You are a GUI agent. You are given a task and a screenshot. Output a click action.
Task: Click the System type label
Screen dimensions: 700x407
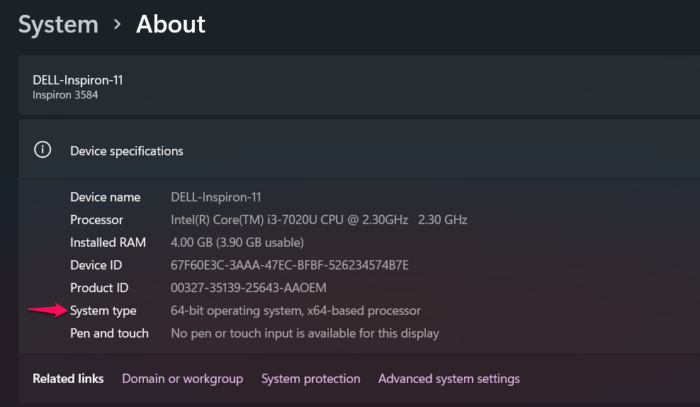103,311
